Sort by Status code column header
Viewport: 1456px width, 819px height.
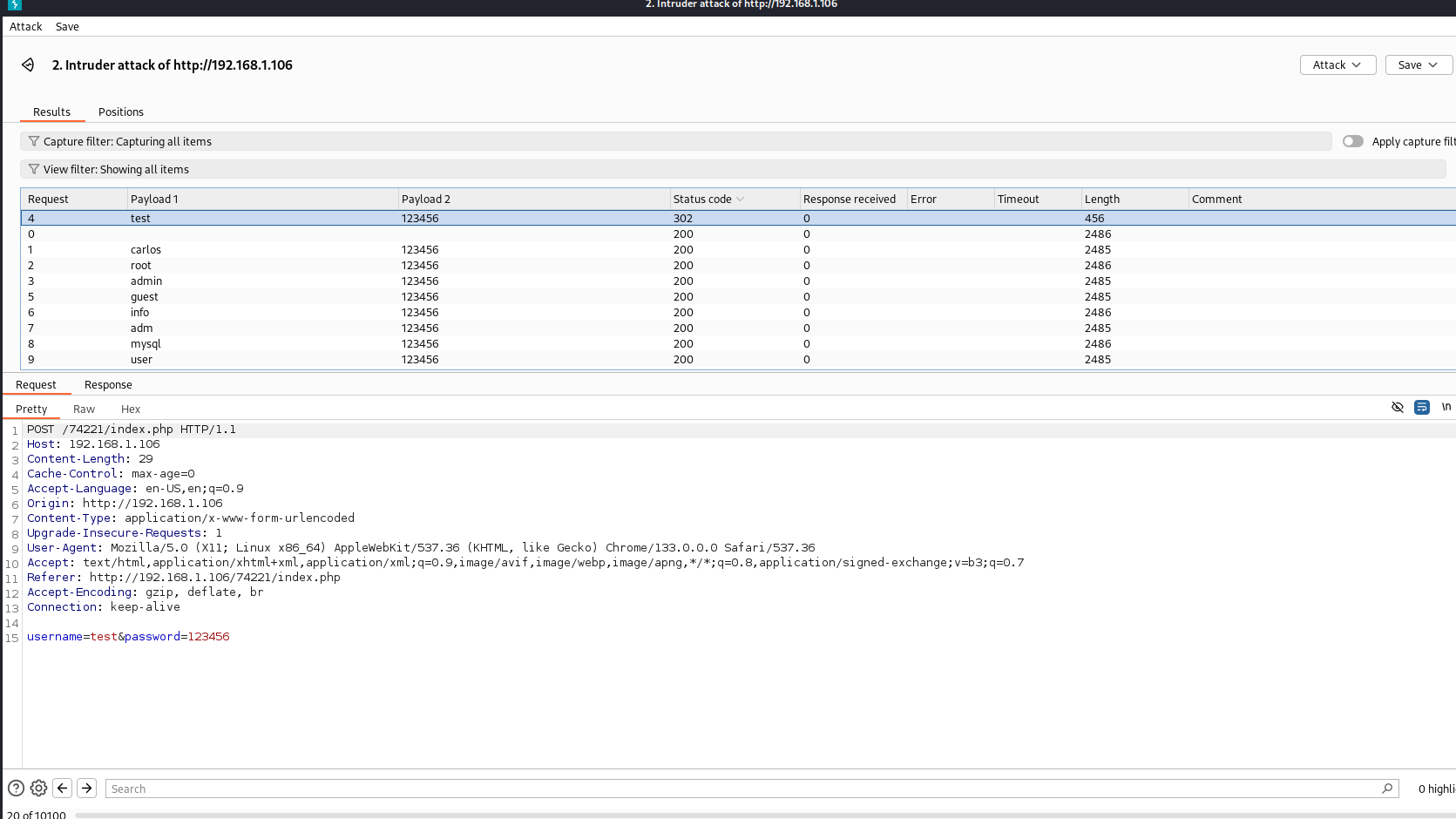(x=734, y=200)
